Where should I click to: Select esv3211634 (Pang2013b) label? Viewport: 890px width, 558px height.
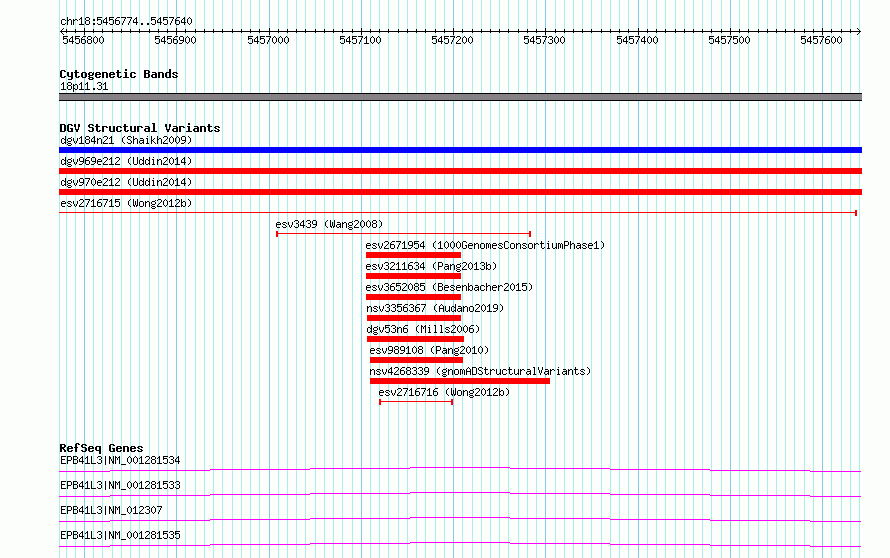[x=431, y=266]
